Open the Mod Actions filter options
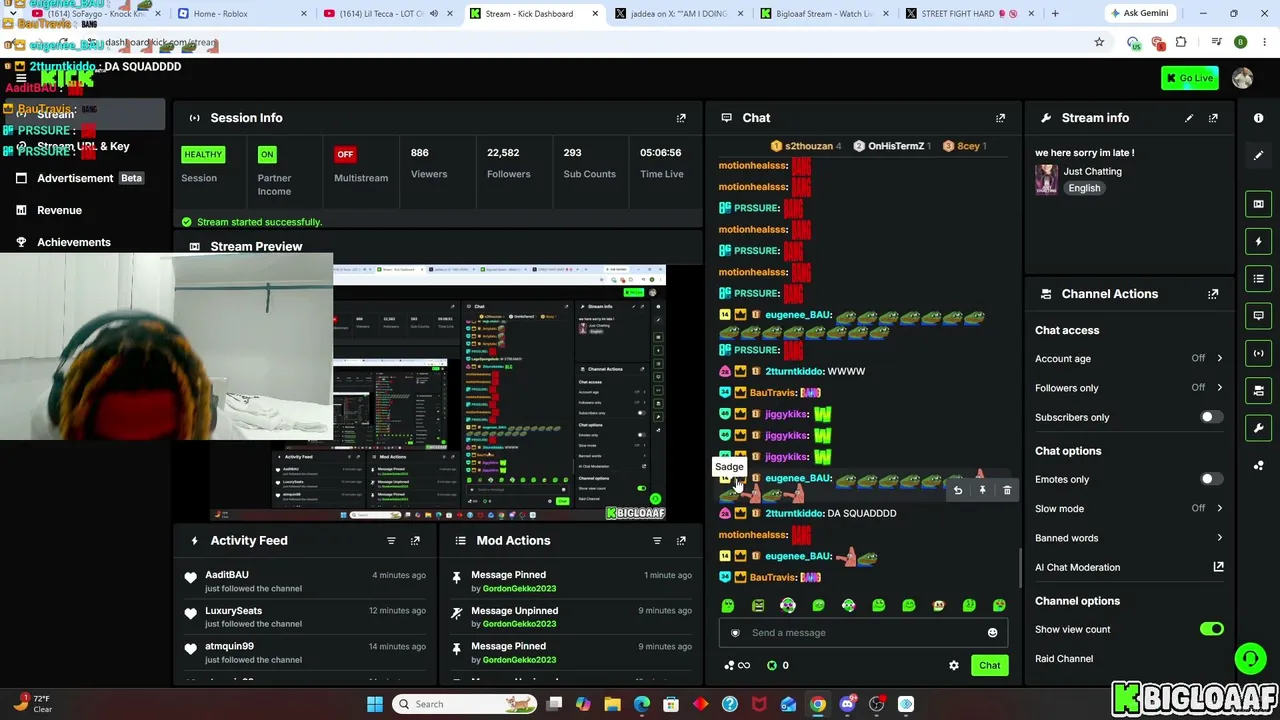 click(x=657, y=541)
